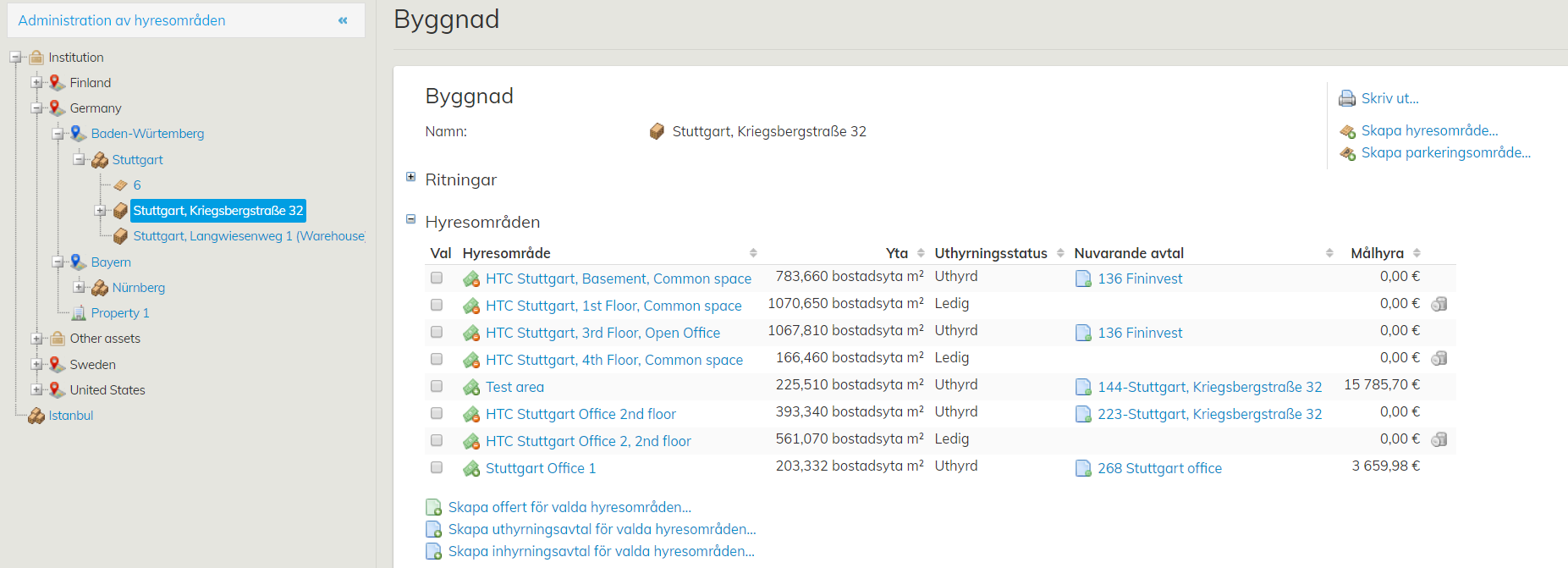The width and height of the screenshot is (1568, 568).
Task: Click the Istanbul city icon in tree
Action: point(36,416)
